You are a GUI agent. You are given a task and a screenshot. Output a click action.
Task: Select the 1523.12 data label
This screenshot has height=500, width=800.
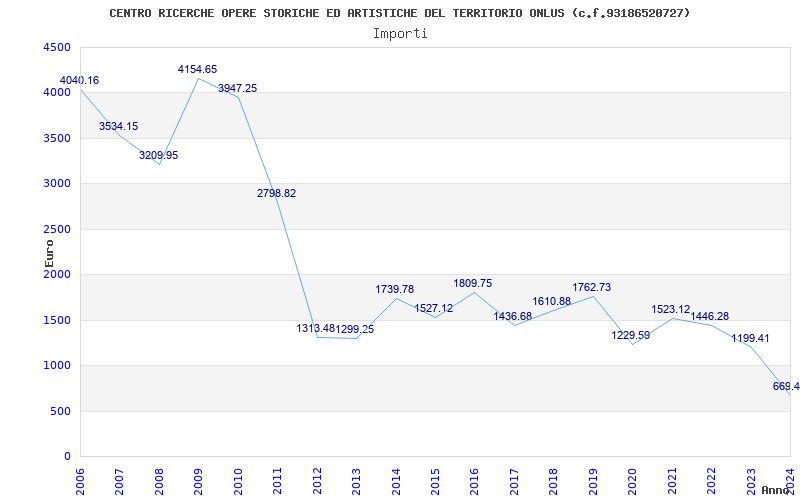671,310
